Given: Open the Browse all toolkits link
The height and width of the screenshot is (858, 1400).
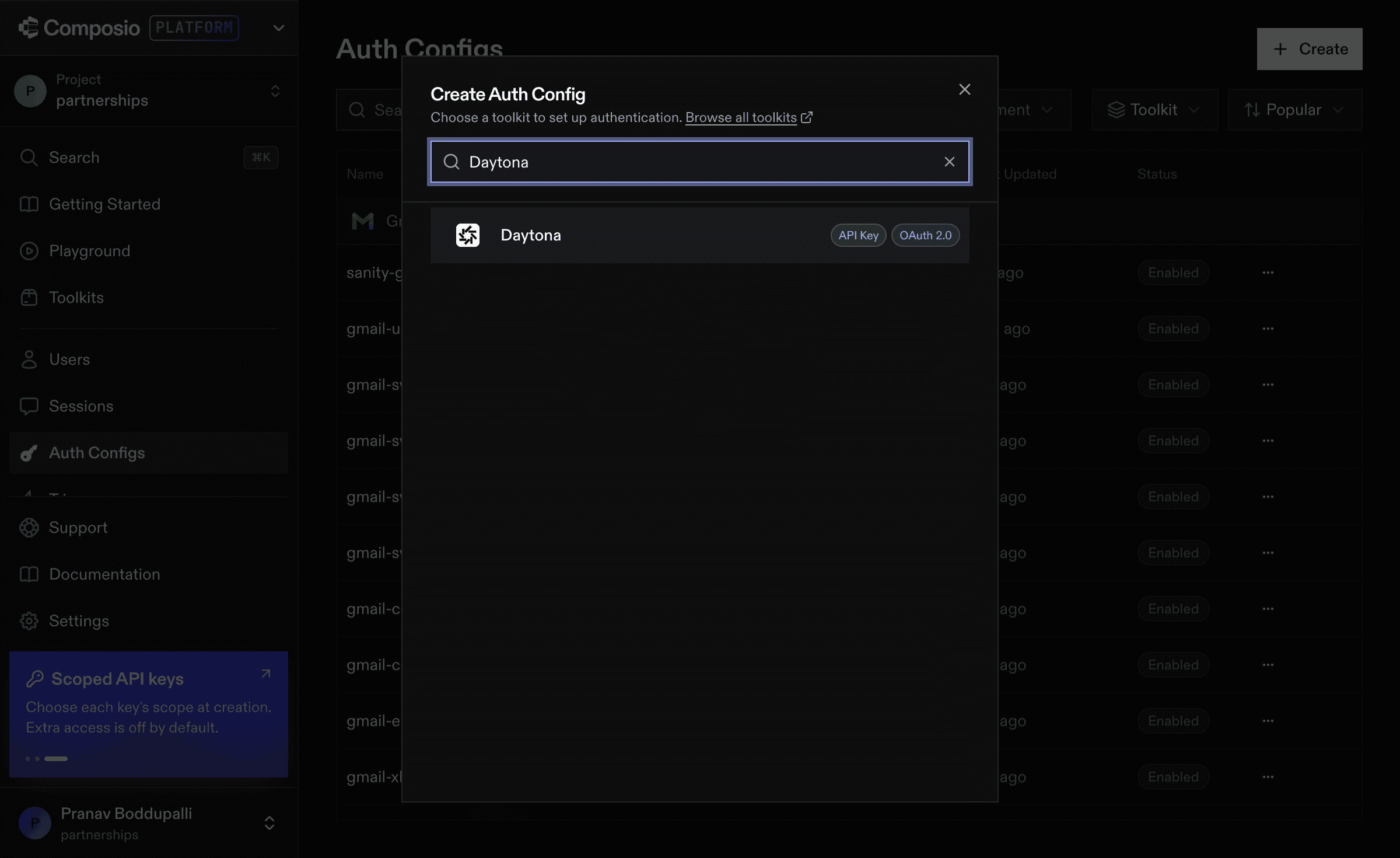Looking at the screenshot, I should coord(741,117).
